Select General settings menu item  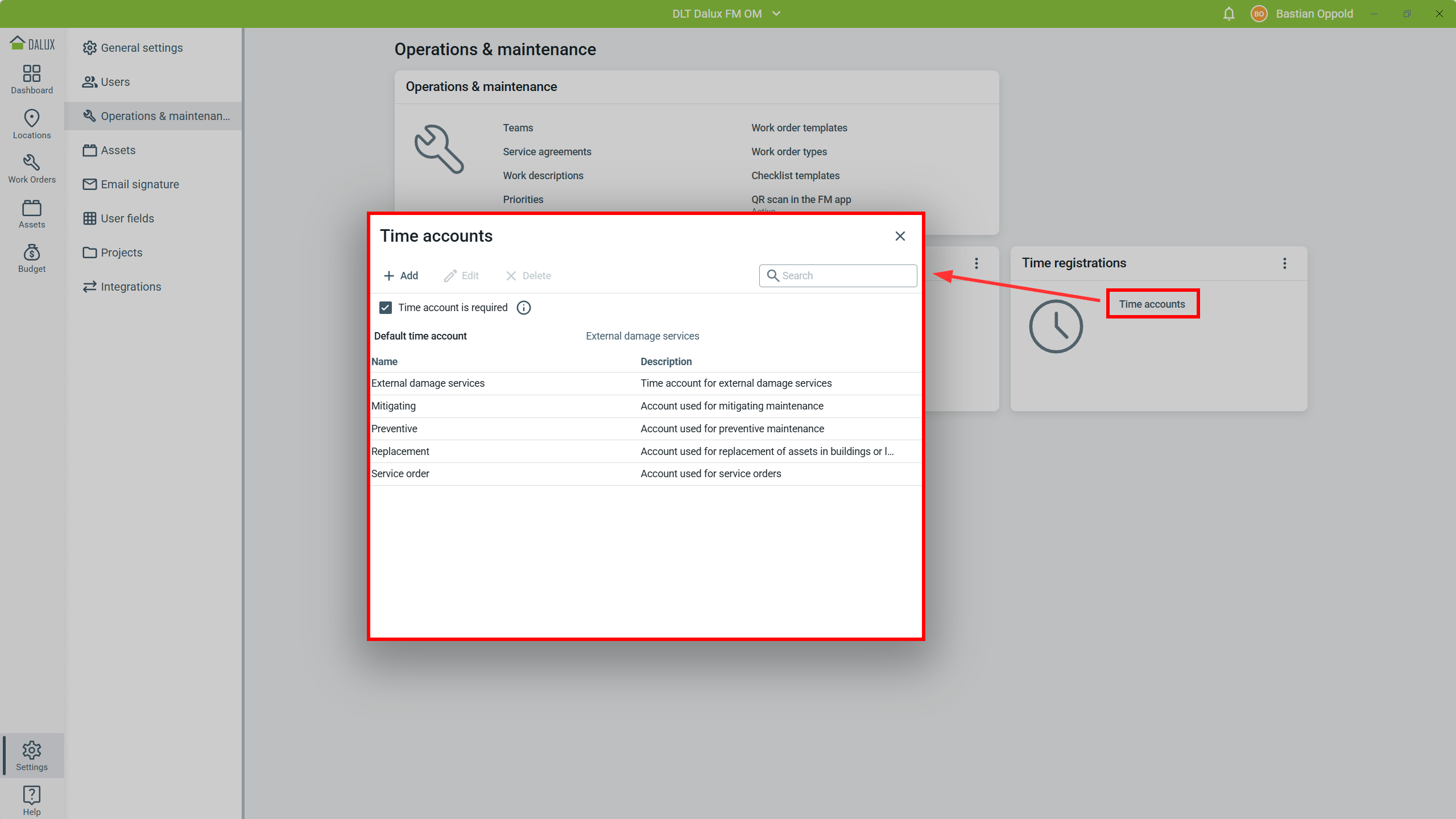coord(142,48)
